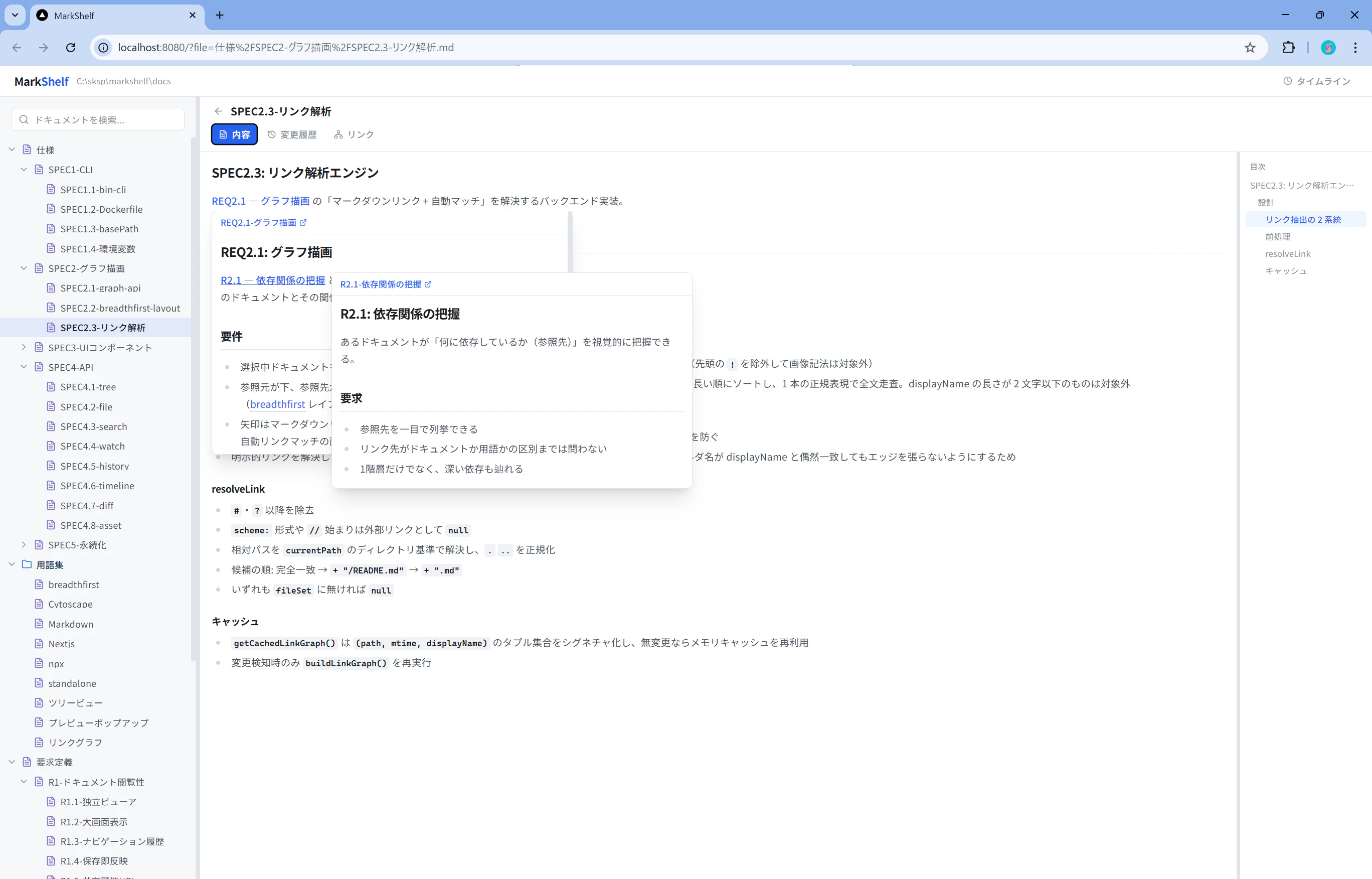Switch to the 変更履歴 tab

(292, 134)
